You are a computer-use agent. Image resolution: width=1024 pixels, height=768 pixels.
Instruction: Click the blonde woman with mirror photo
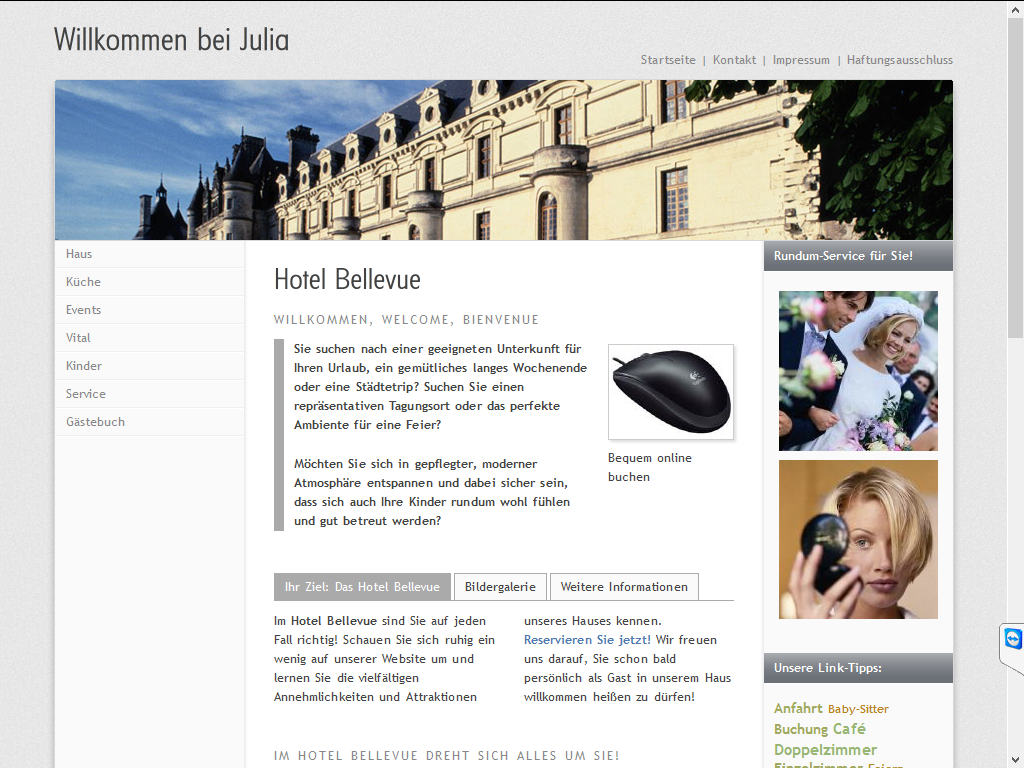tap(858, 539)
